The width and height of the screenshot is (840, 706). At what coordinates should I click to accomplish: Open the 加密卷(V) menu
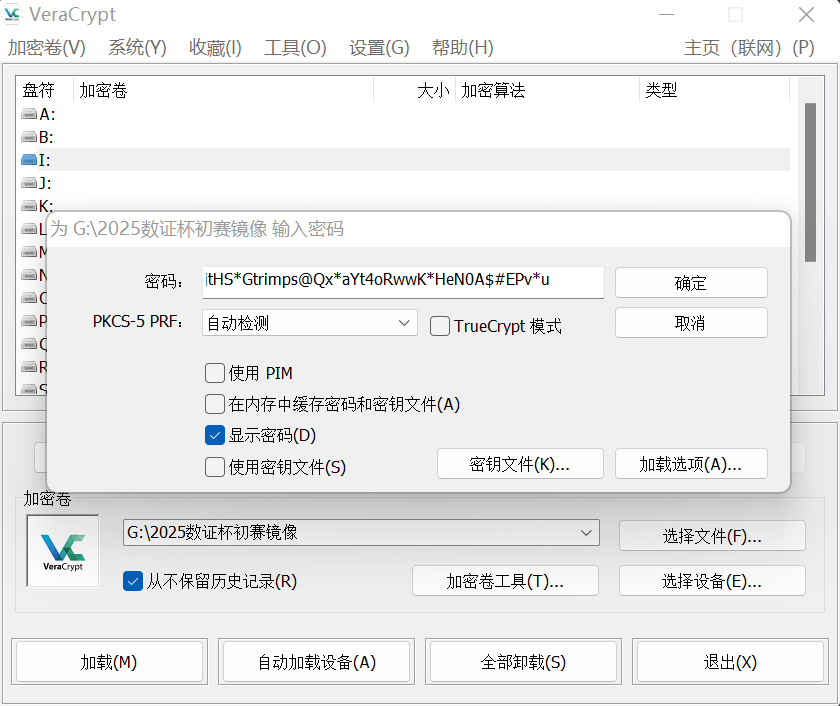coord(46,48)
